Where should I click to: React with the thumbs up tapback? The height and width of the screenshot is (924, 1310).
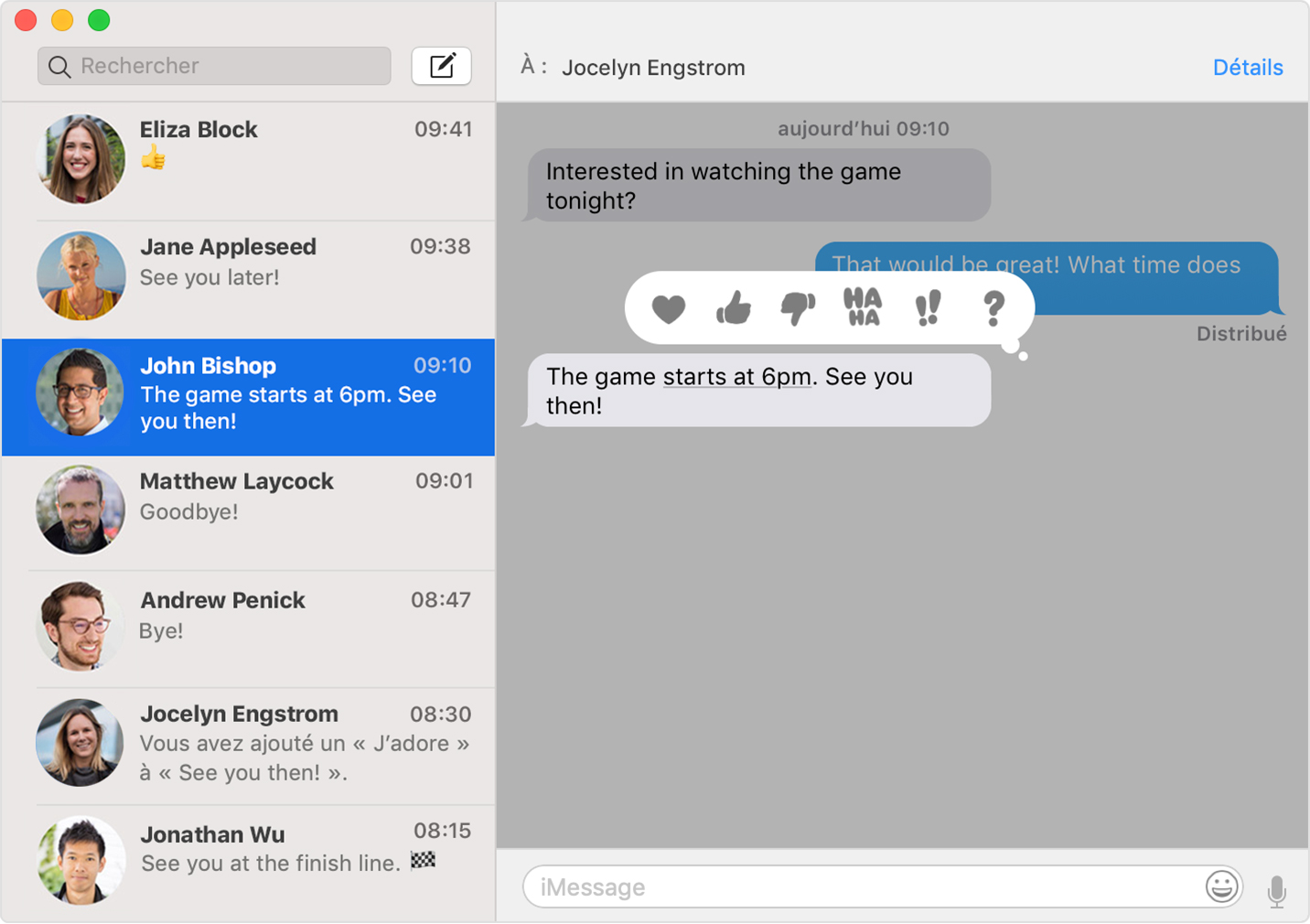734,308
